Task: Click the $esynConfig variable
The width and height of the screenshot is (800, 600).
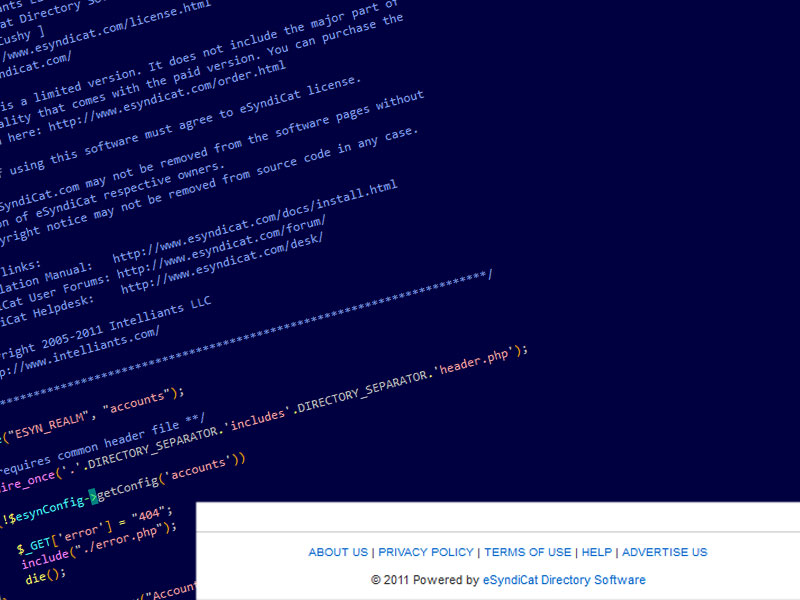Action: pos(46,510)
